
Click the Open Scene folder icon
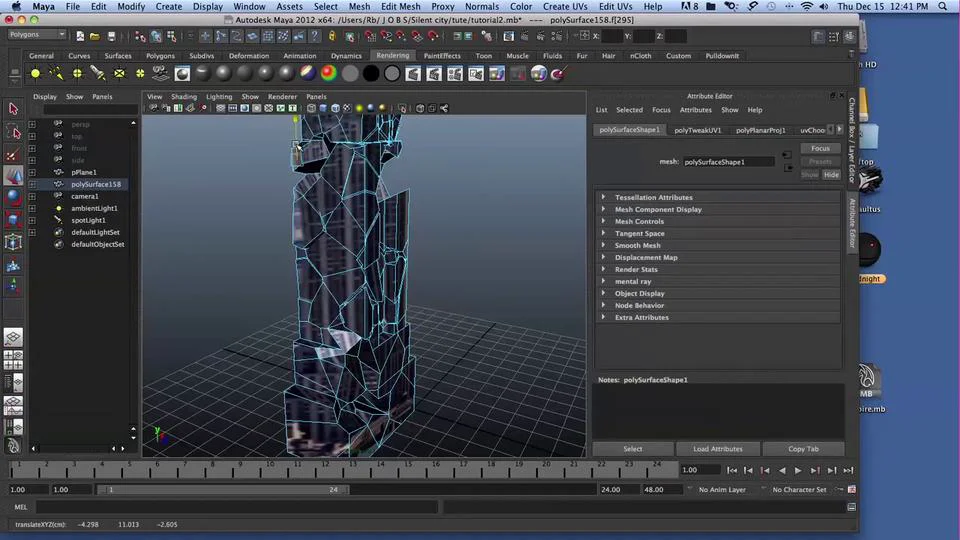tap(95, 36)
